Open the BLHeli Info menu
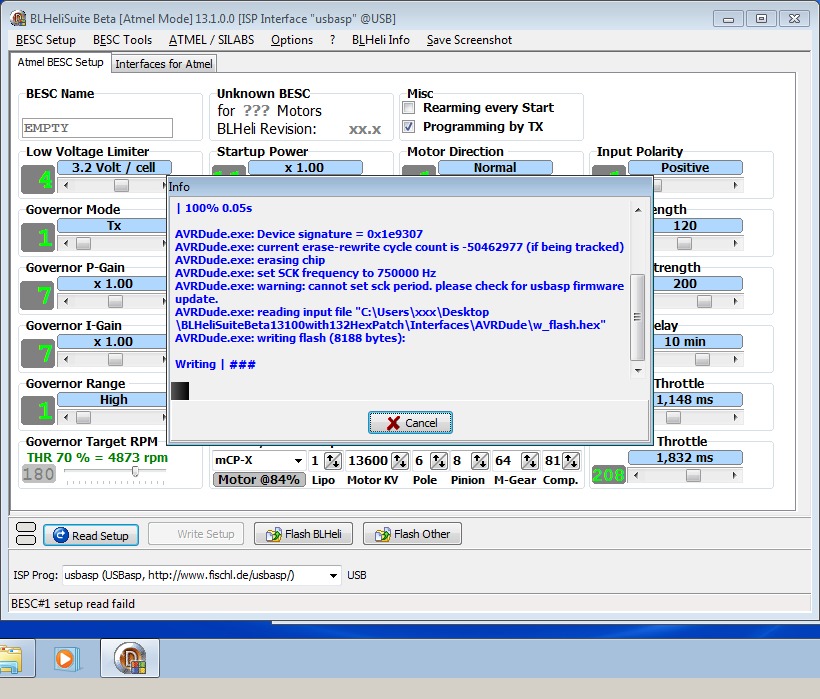 (x=380, y=40)
